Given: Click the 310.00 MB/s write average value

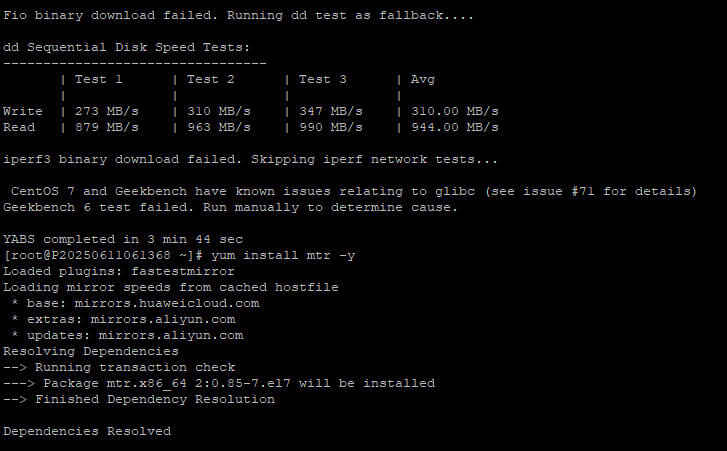Looking at the screenshot, I should (455, 112).
